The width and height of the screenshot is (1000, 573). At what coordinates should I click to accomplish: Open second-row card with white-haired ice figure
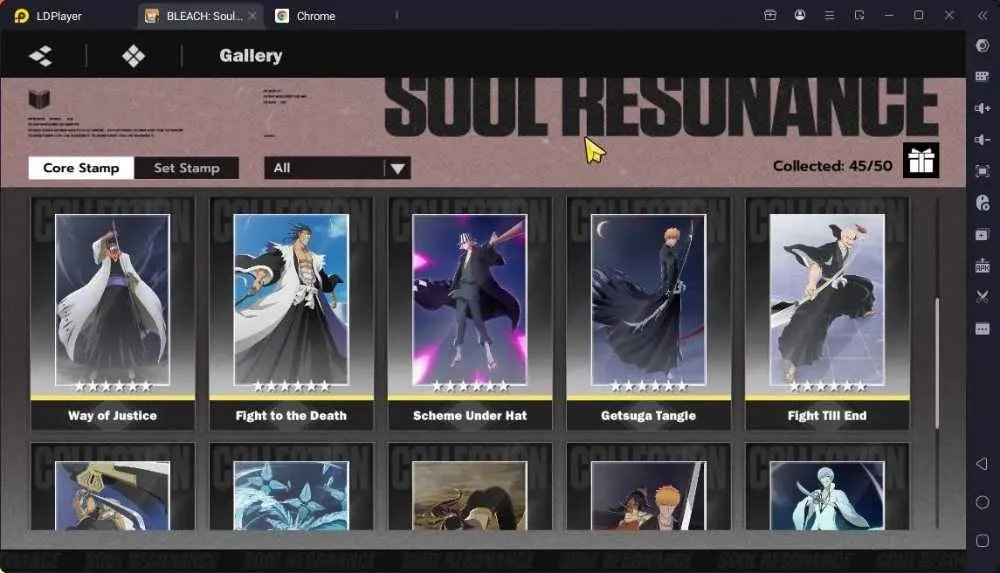point(827,487)
